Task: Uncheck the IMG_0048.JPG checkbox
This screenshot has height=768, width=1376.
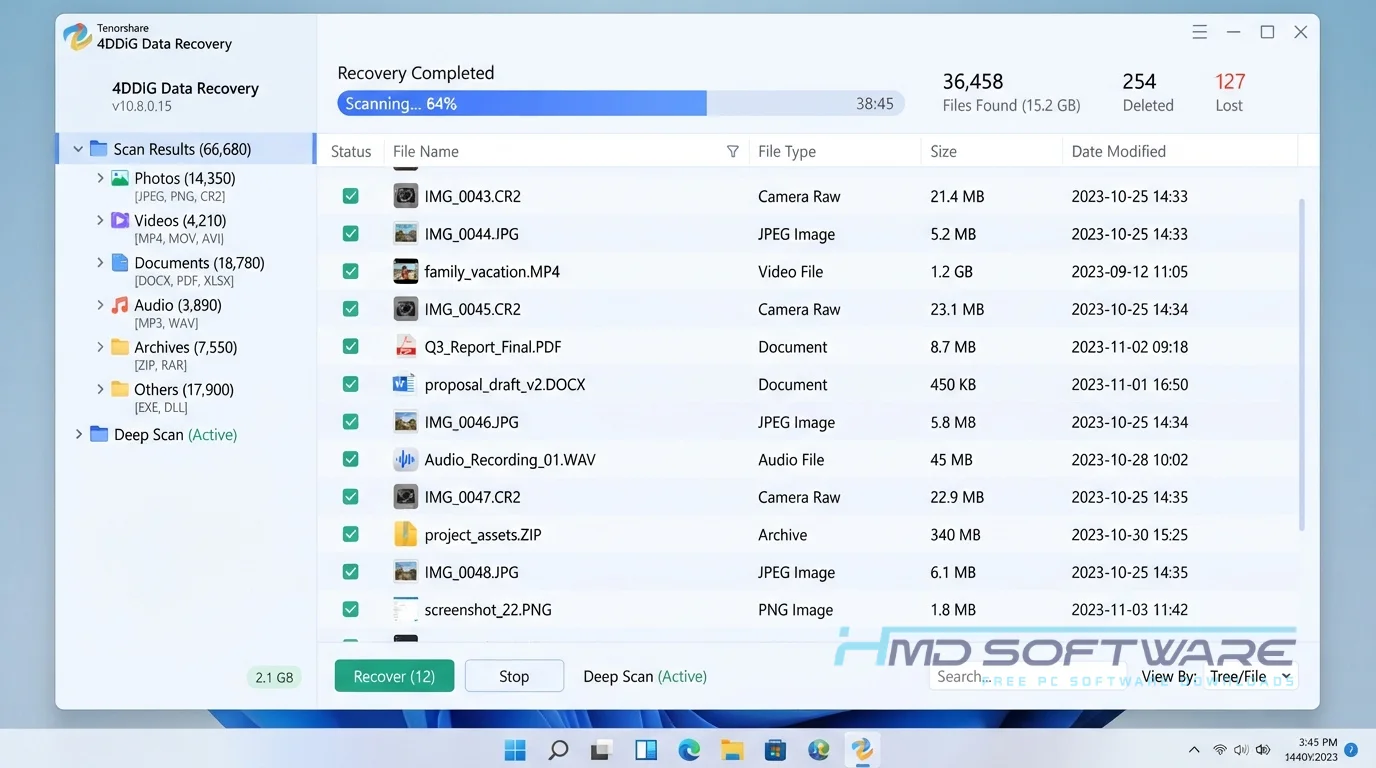Action: click(x=351, y=572)
